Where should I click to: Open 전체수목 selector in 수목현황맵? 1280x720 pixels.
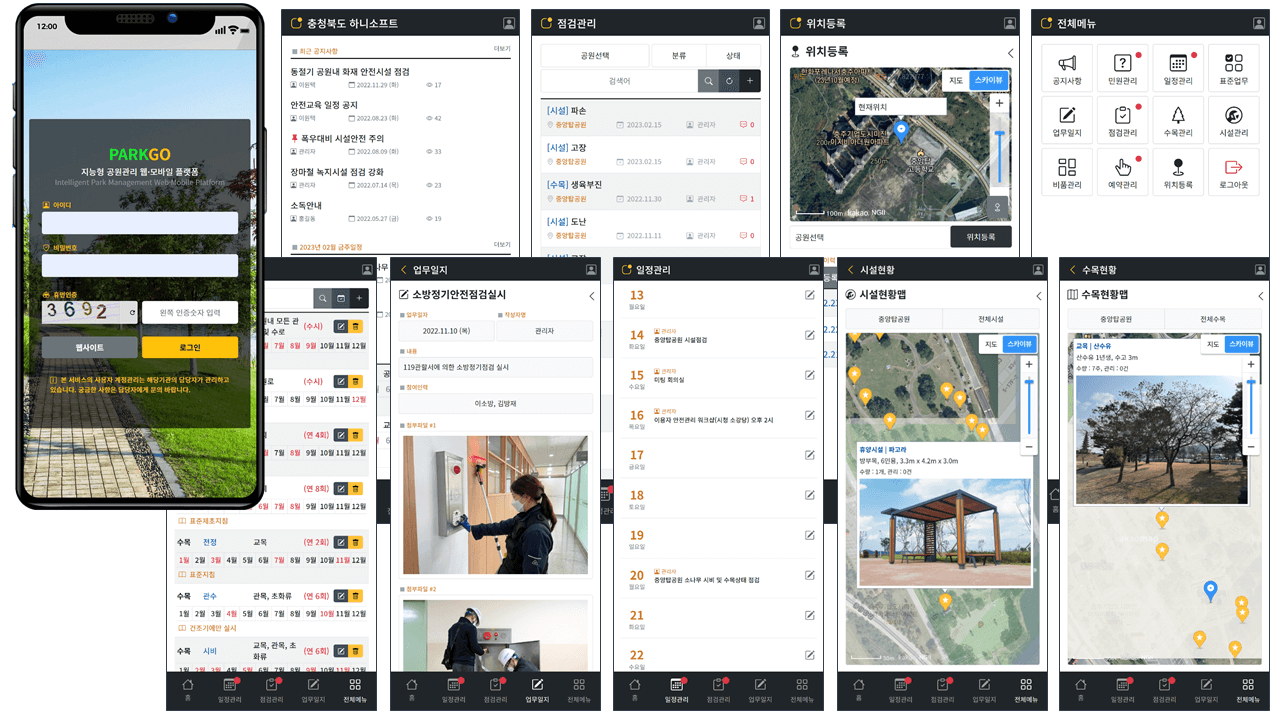click(x=1213, y=319)
